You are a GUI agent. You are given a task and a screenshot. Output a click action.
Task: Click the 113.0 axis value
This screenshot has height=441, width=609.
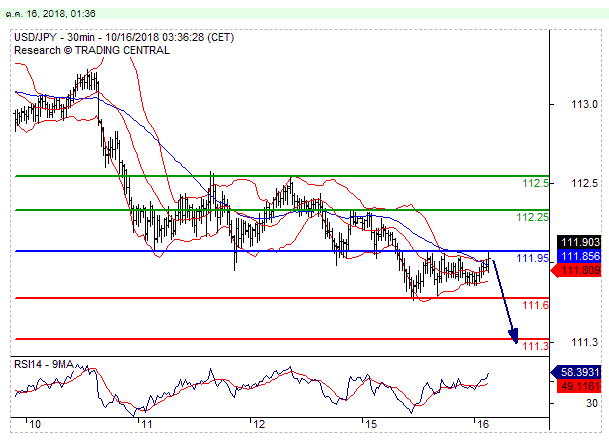pos(585,104)
